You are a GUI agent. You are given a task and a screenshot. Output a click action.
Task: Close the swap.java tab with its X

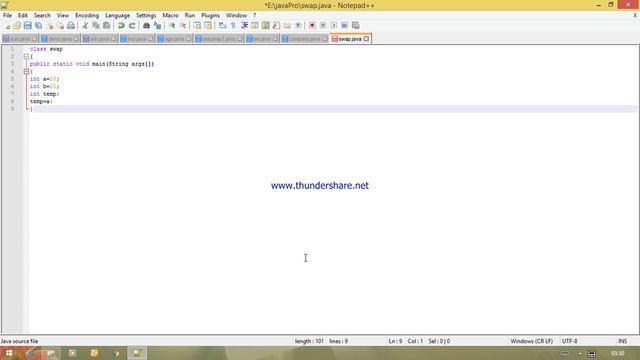tap(366, 39)
